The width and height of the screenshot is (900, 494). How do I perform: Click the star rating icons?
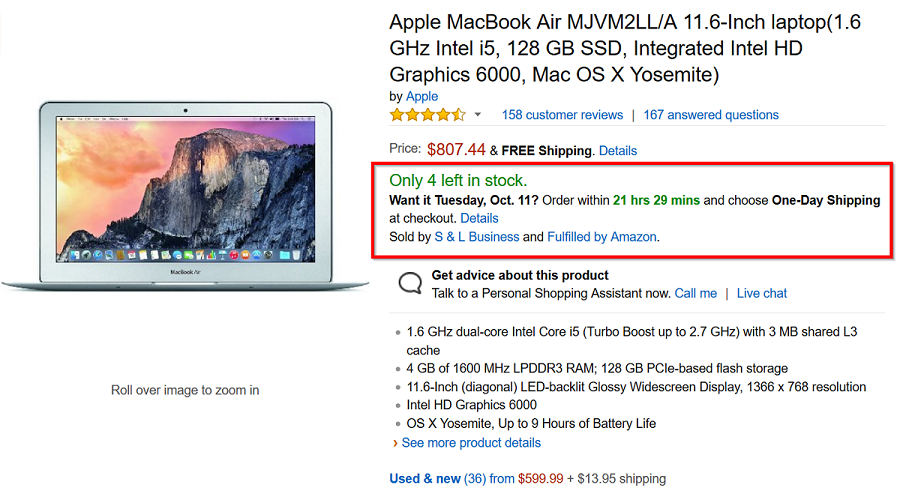click(427, 115)
